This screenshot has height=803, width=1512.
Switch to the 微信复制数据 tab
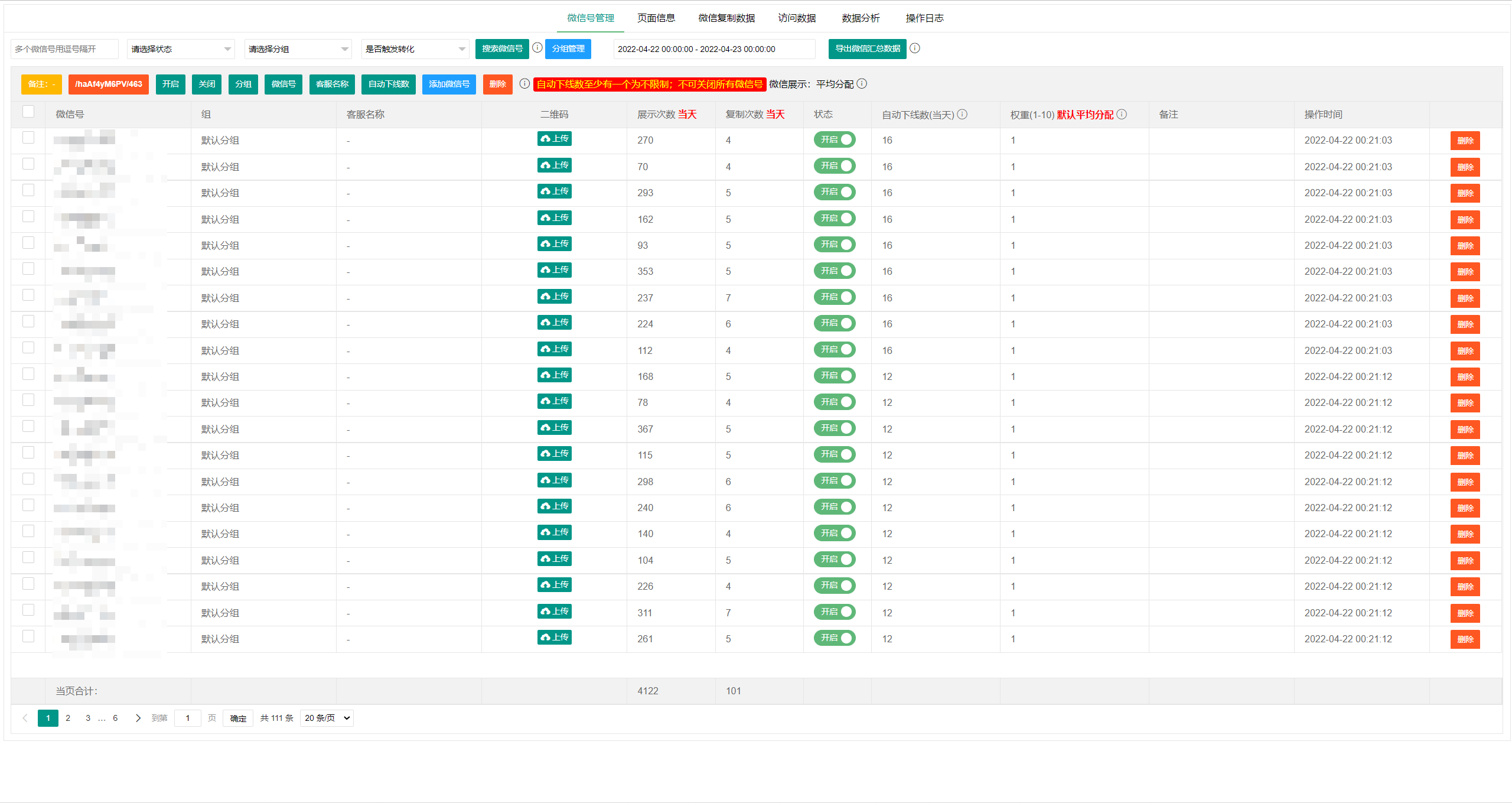pyautogui.click(x=726, y=18)
